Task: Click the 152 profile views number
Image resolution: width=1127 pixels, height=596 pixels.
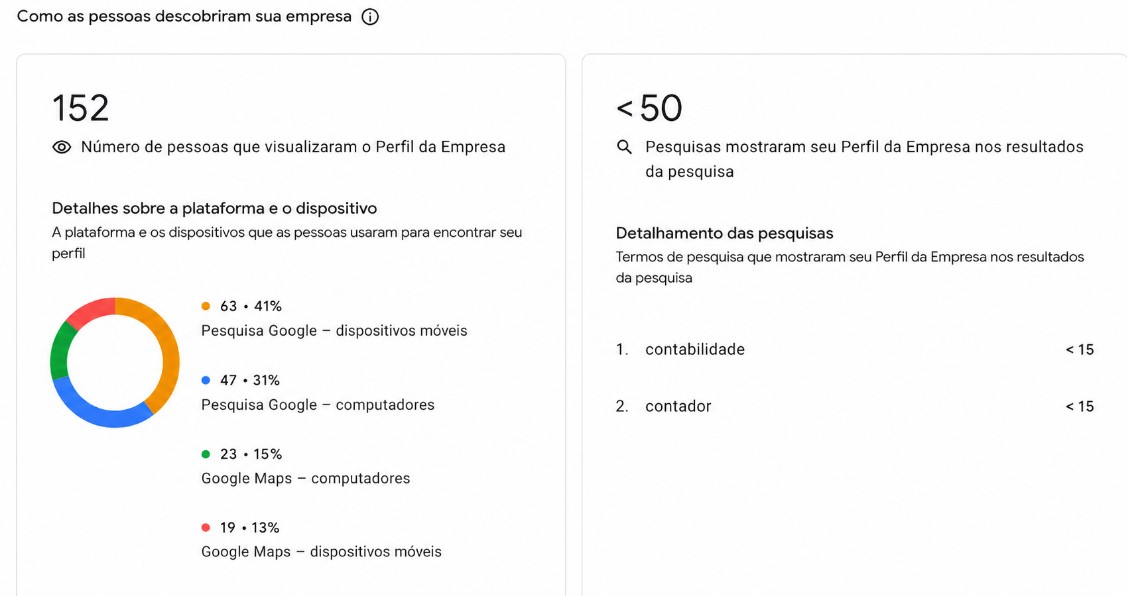Action: click(x=80, y=109)
